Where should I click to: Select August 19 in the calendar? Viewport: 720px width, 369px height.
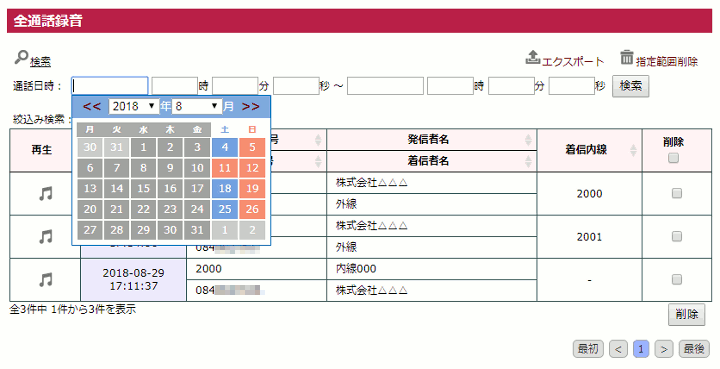click(252, 189)
